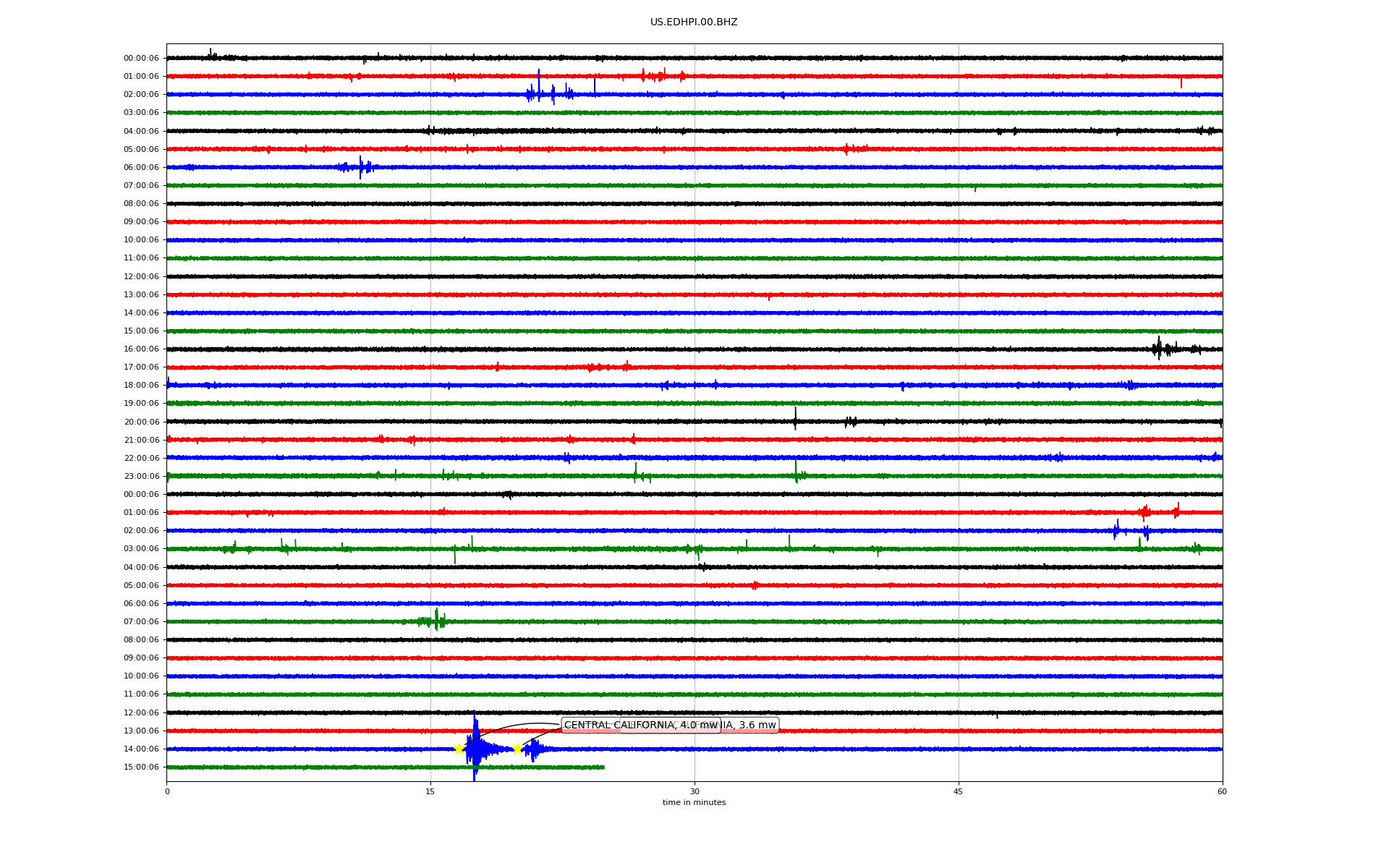Click the earlier yellow star event marker
1389x868 pixels.
click(x=459, y=749)
